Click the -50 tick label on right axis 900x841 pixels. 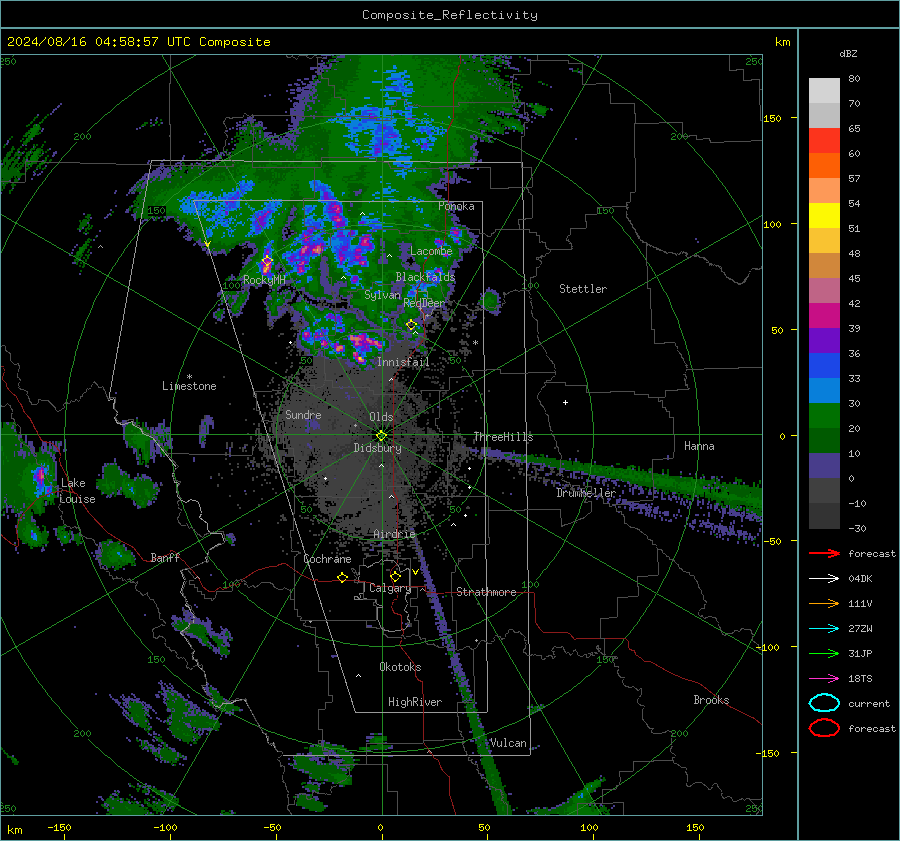point(774,541)
